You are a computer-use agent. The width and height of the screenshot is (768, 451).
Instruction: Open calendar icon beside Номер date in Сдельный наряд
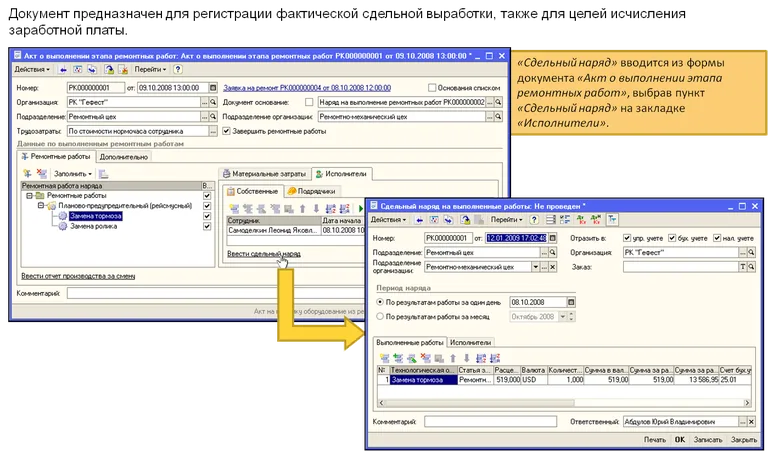[x=555, y=238]
